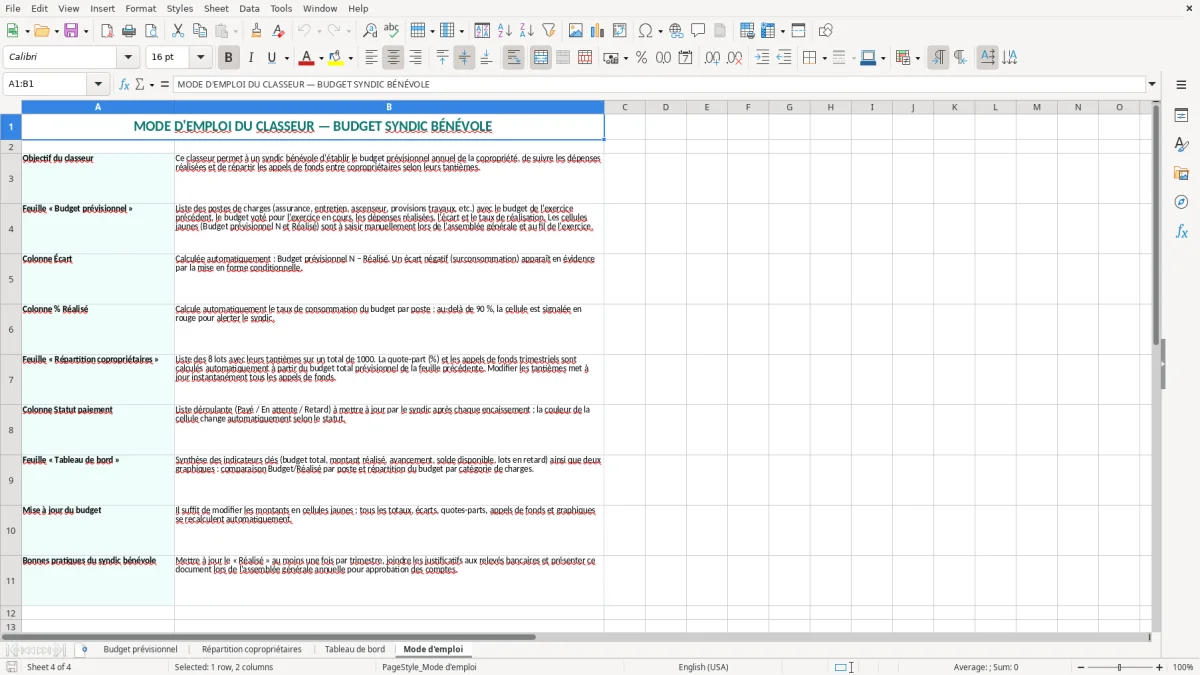Toggle Merge and Center Cells button
This screenshot has height=675, width=1200.
click(x=540, y=58)
